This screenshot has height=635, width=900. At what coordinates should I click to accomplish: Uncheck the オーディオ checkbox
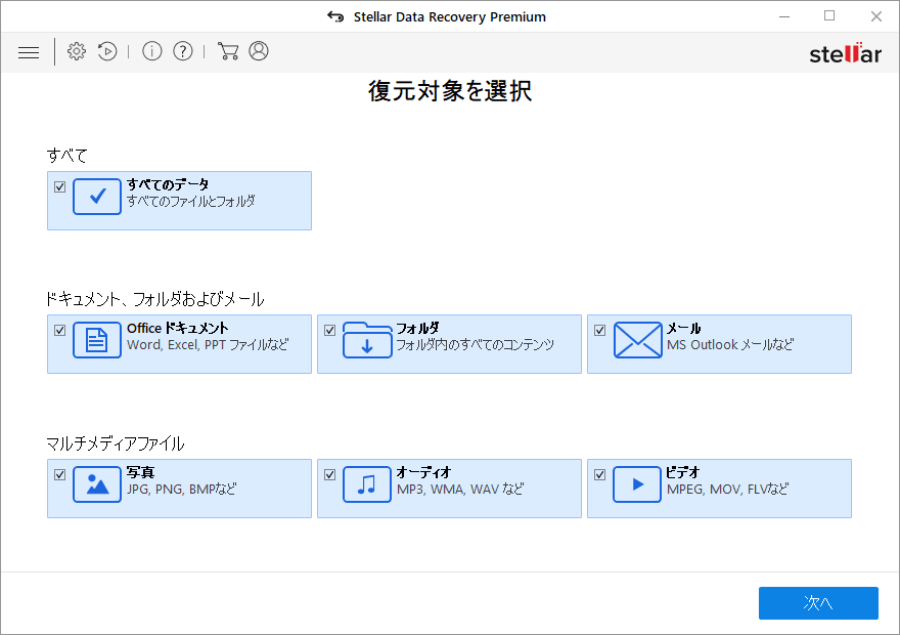coord(330,474)
